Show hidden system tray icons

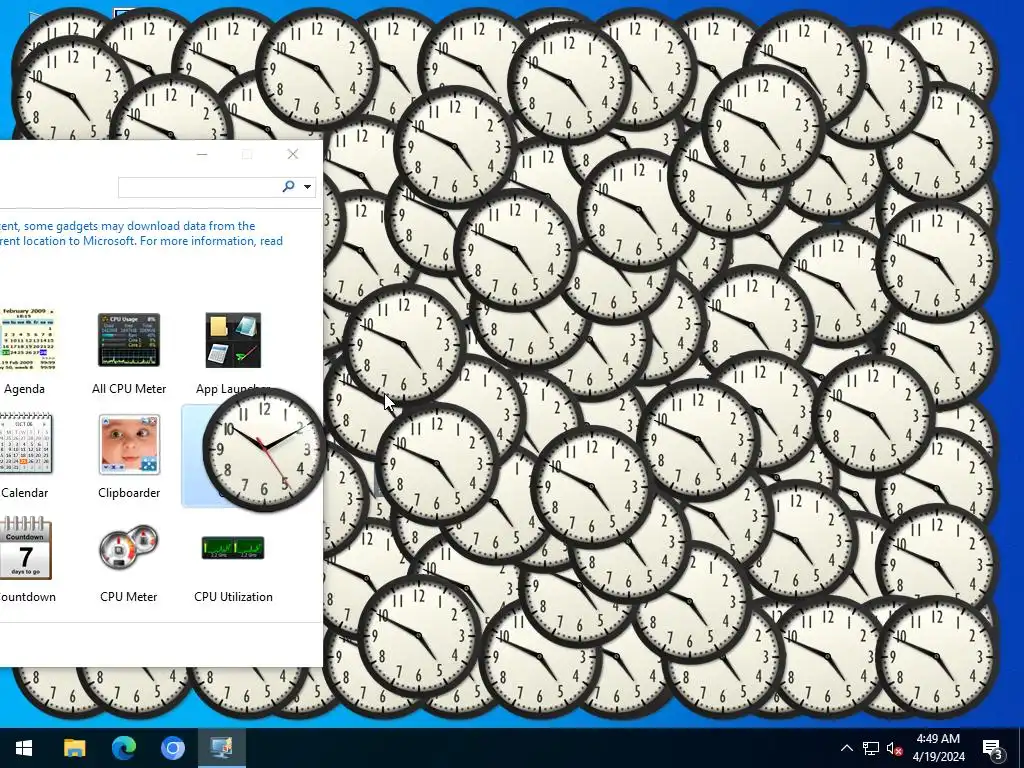(x=846, y=748)
